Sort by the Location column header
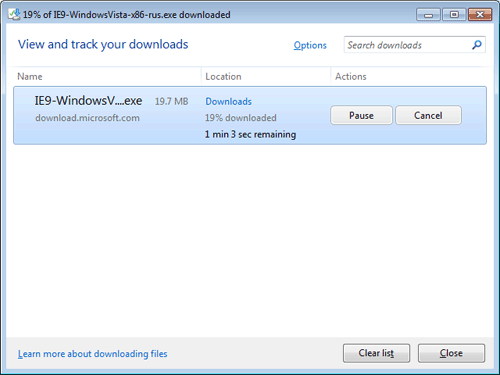The width and height of the screenshot is (500, 375). 223,77
